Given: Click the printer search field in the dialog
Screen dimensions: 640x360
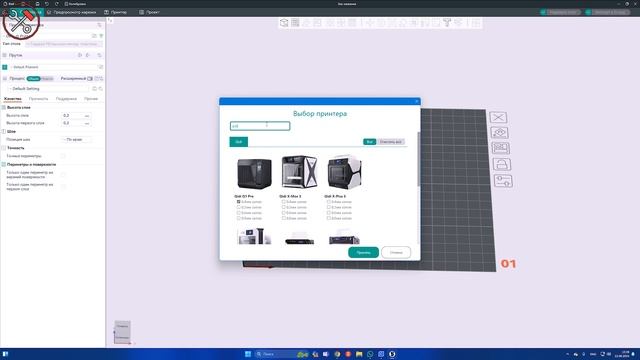Looking at the screenshot, I should (x=260, y=126).
